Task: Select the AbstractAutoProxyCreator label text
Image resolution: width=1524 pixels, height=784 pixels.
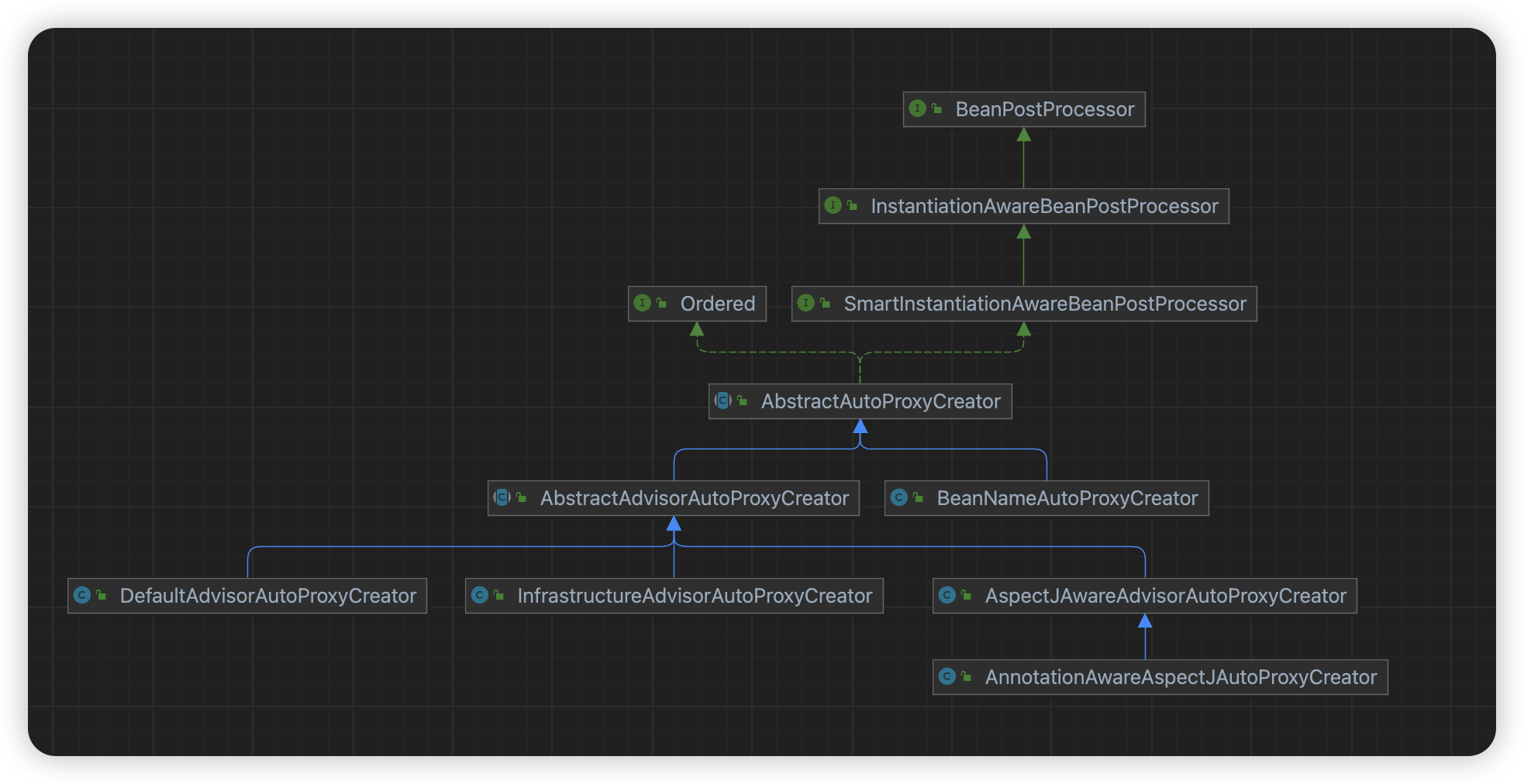Action: pos(881,401)
